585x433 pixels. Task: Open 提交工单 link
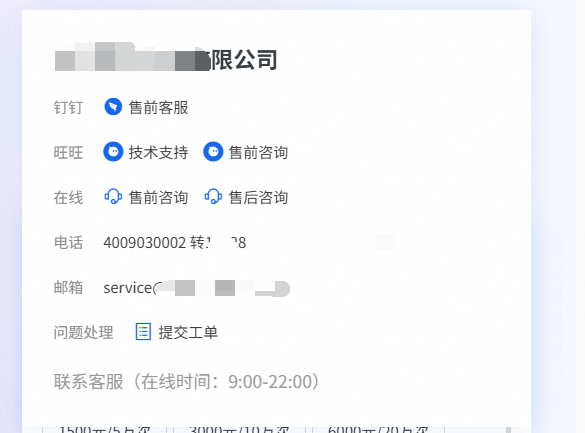click(x=188, y=332)
